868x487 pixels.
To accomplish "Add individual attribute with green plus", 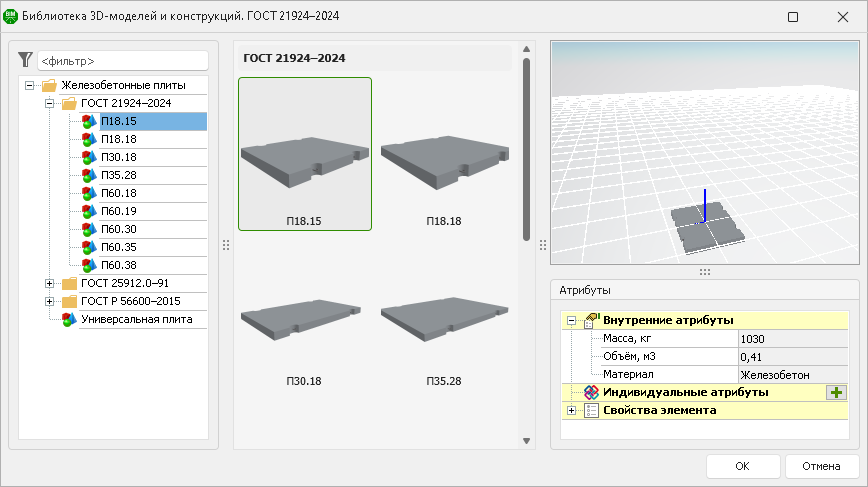I will click(x=836, y=393).
